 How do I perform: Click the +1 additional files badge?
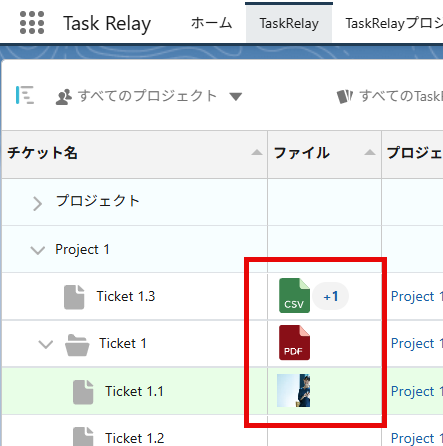pyautogui.click(x=331, y=296)
